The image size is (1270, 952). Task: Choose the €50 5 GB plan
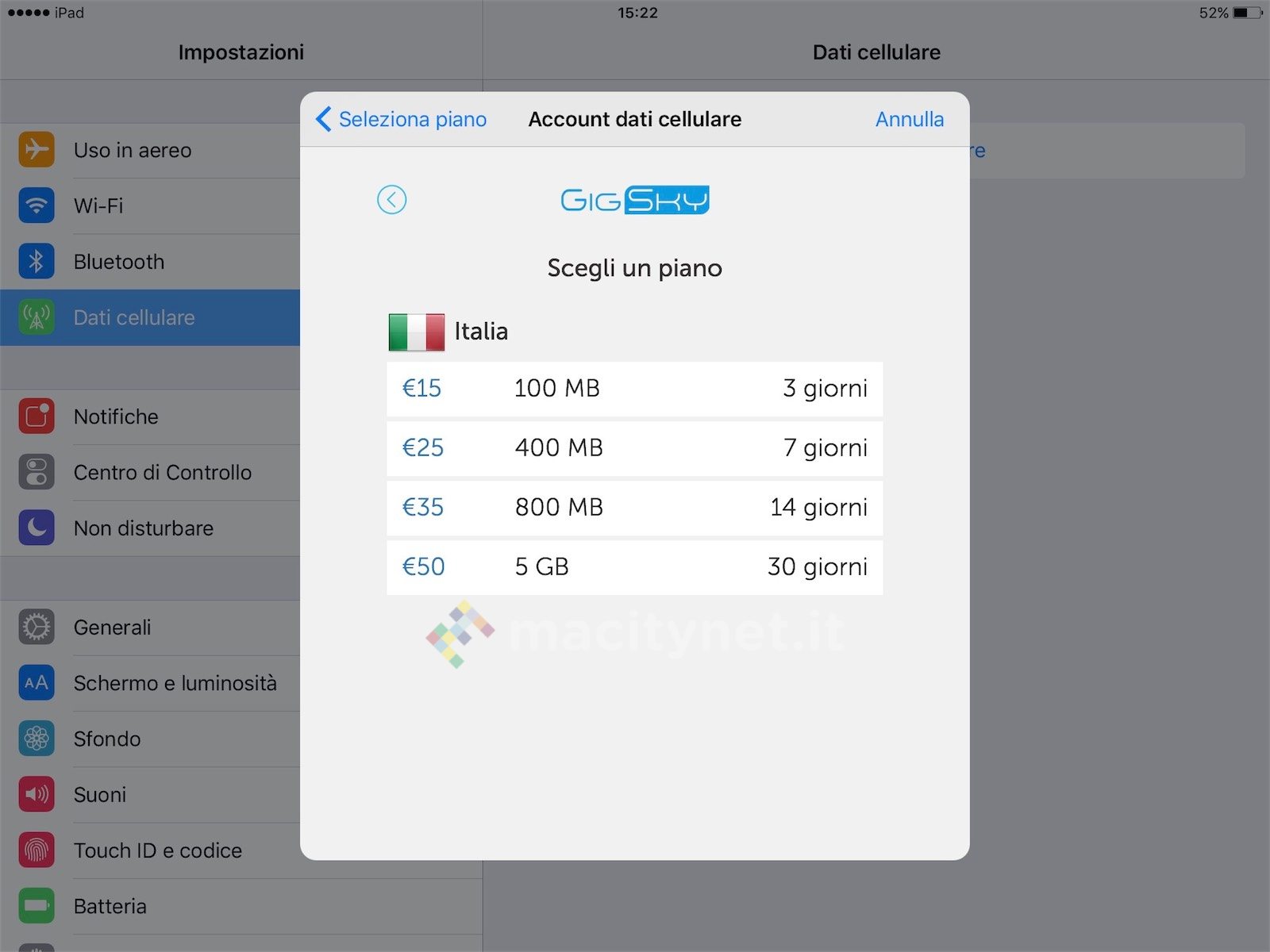[634, 567]
